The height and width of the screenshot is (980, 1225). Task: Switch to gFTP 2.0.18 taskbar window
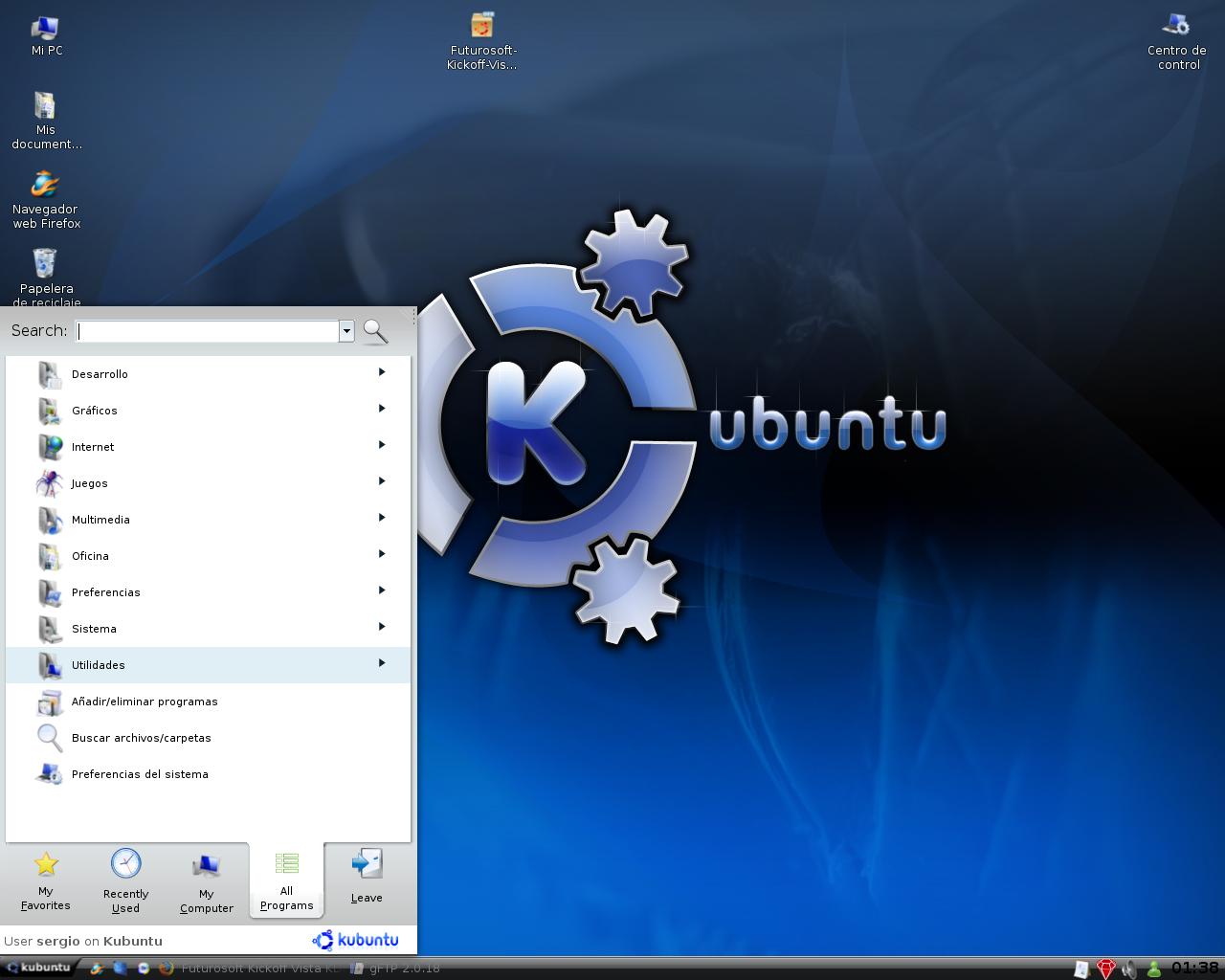396,969
